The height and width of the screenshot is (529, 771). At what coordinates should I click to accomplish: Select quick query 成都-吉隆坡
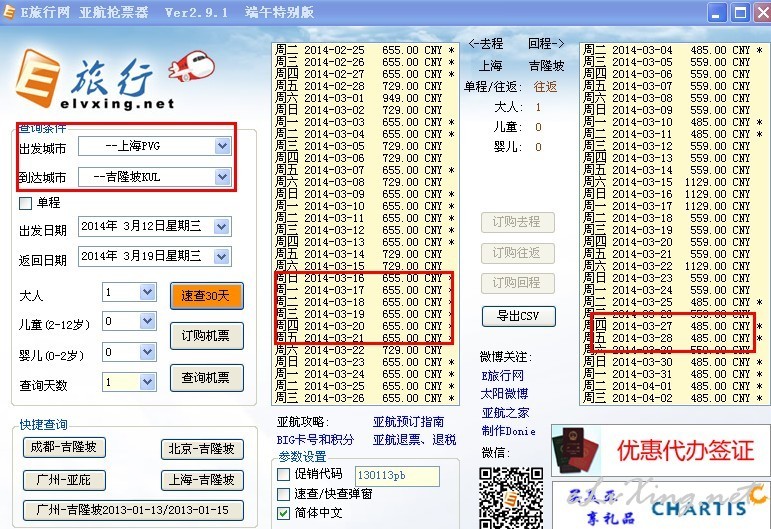[x=64, y=447]
